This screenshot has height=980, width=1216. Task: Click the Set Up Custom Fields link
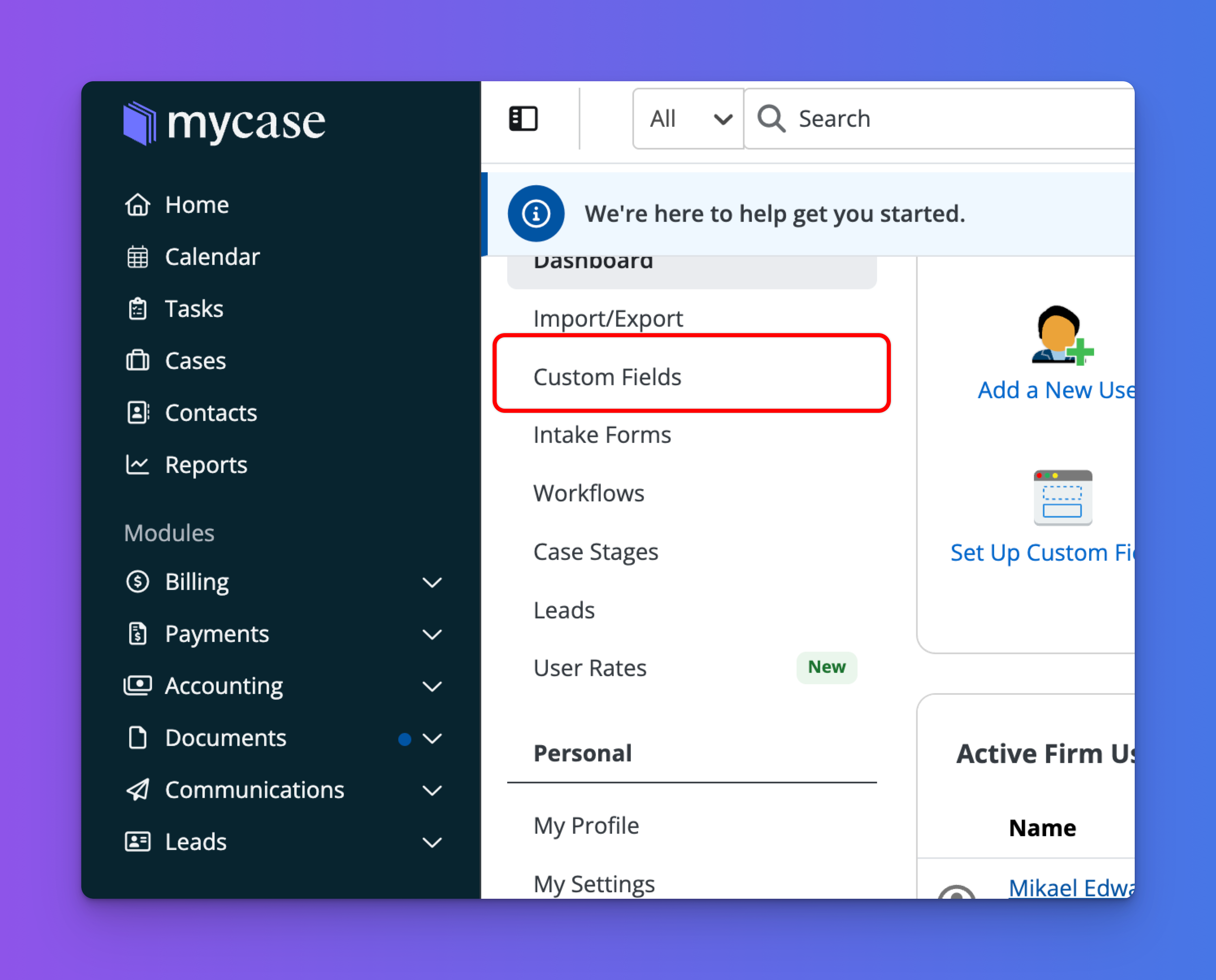[1042, 553]
